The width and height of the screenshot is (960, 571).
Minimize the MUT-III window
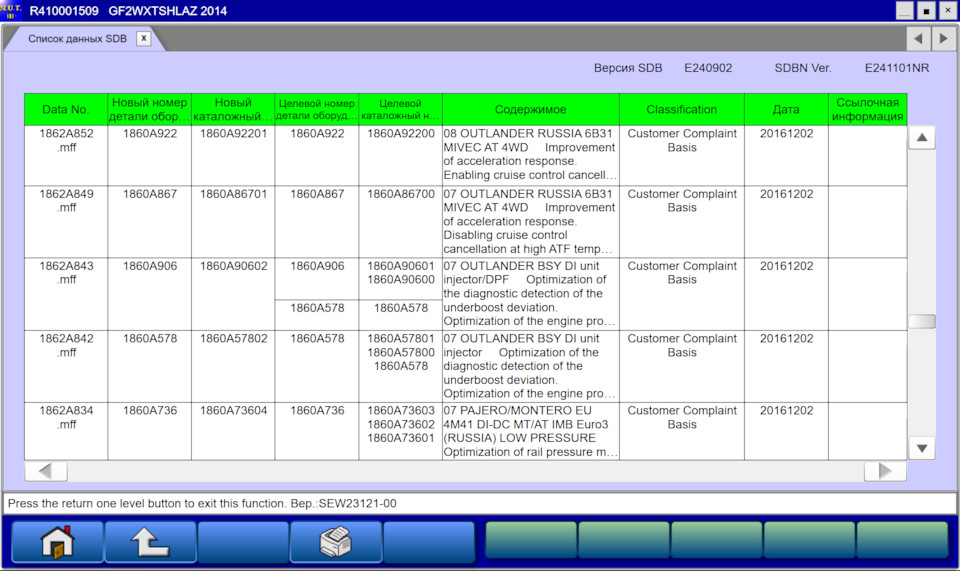point(904,10)
